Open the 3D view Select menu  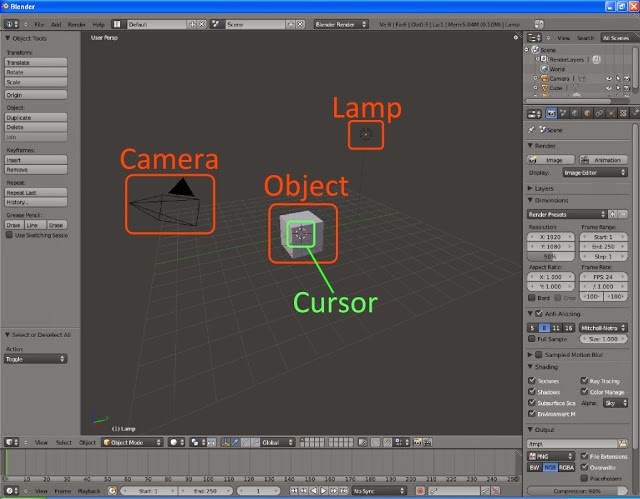[x=64, y=442]
